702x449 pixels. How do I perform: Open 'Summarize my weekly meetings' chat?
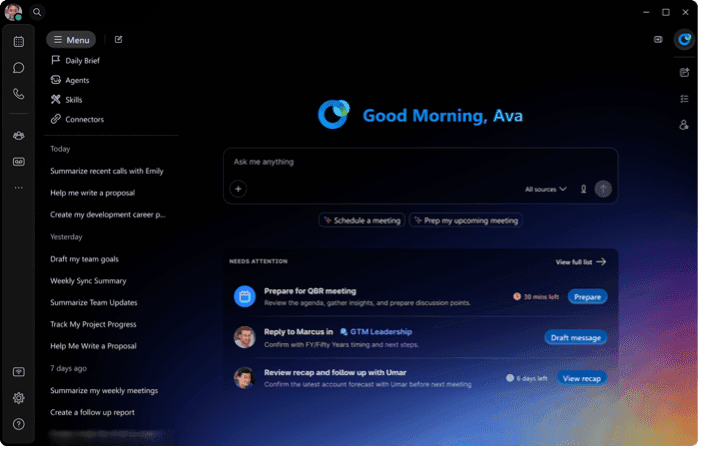pos(104,391)
